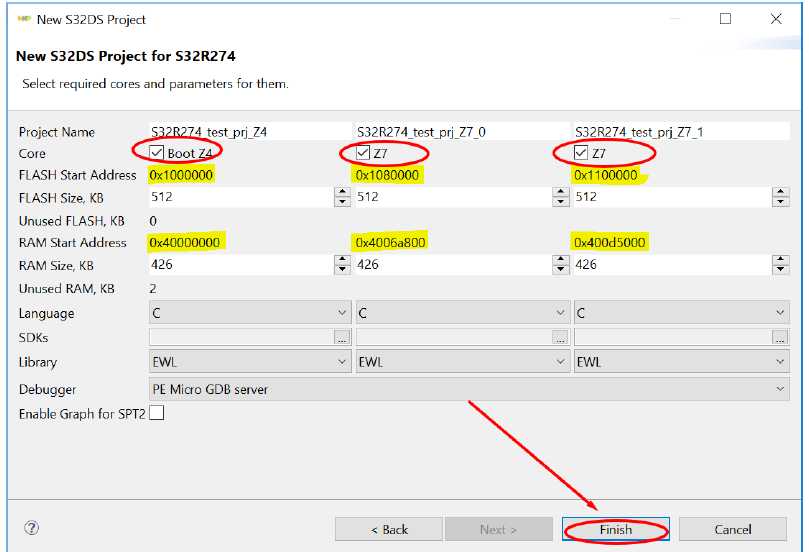The height and width of the screenshot is (552, 809).
Task: Click the RAM Size 426 field for Z7_0
Action: [x=454, y=264]
